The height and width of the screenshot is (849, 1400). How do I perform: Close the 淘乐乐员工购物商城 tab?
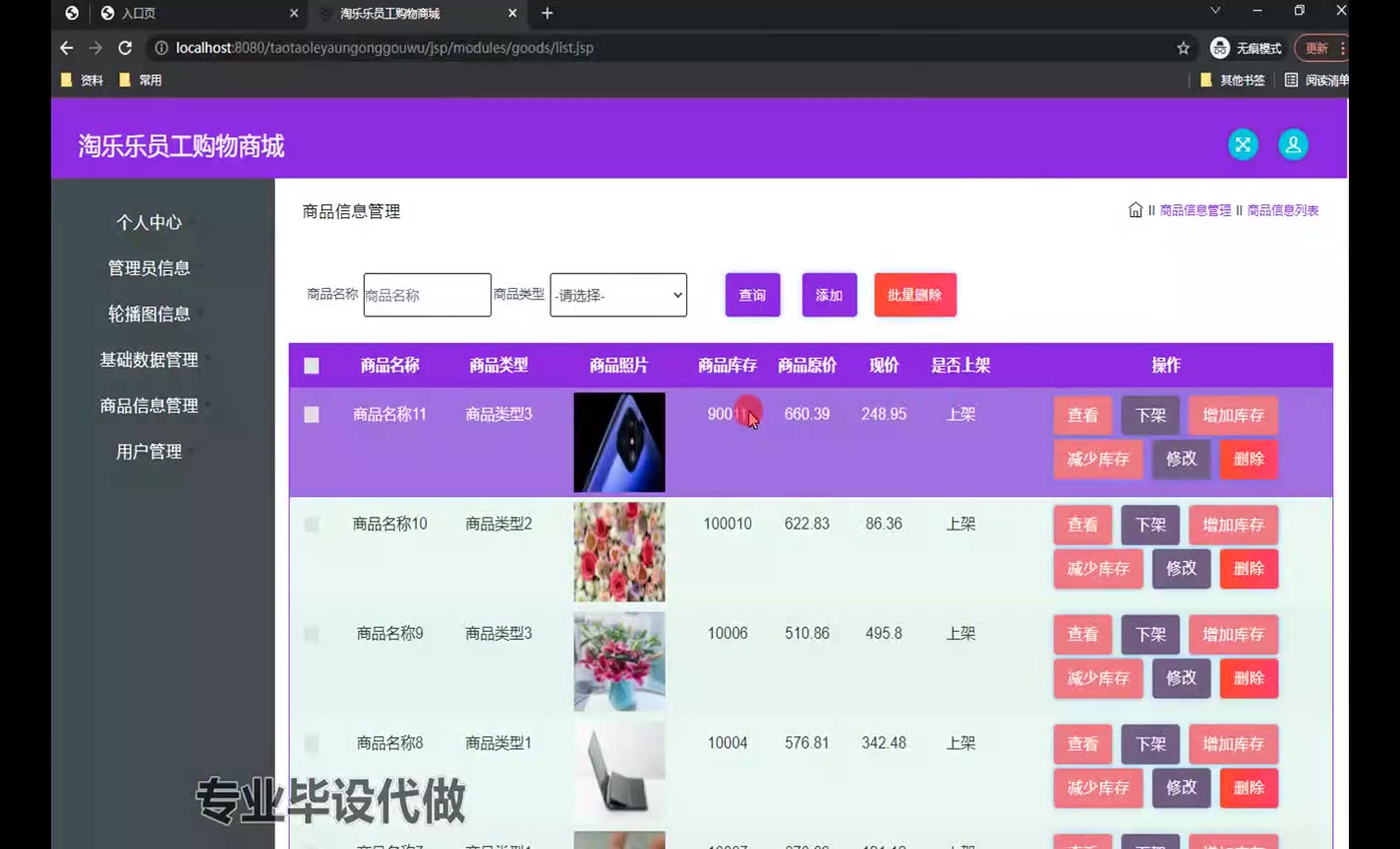coord(512,13)
